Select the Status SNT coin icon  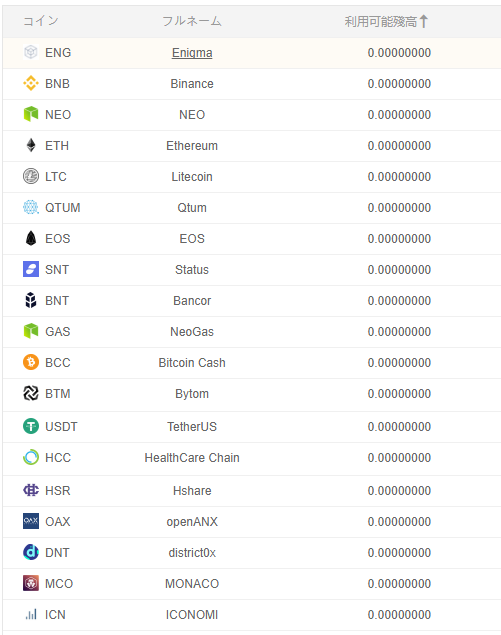(x=31, y=269)
